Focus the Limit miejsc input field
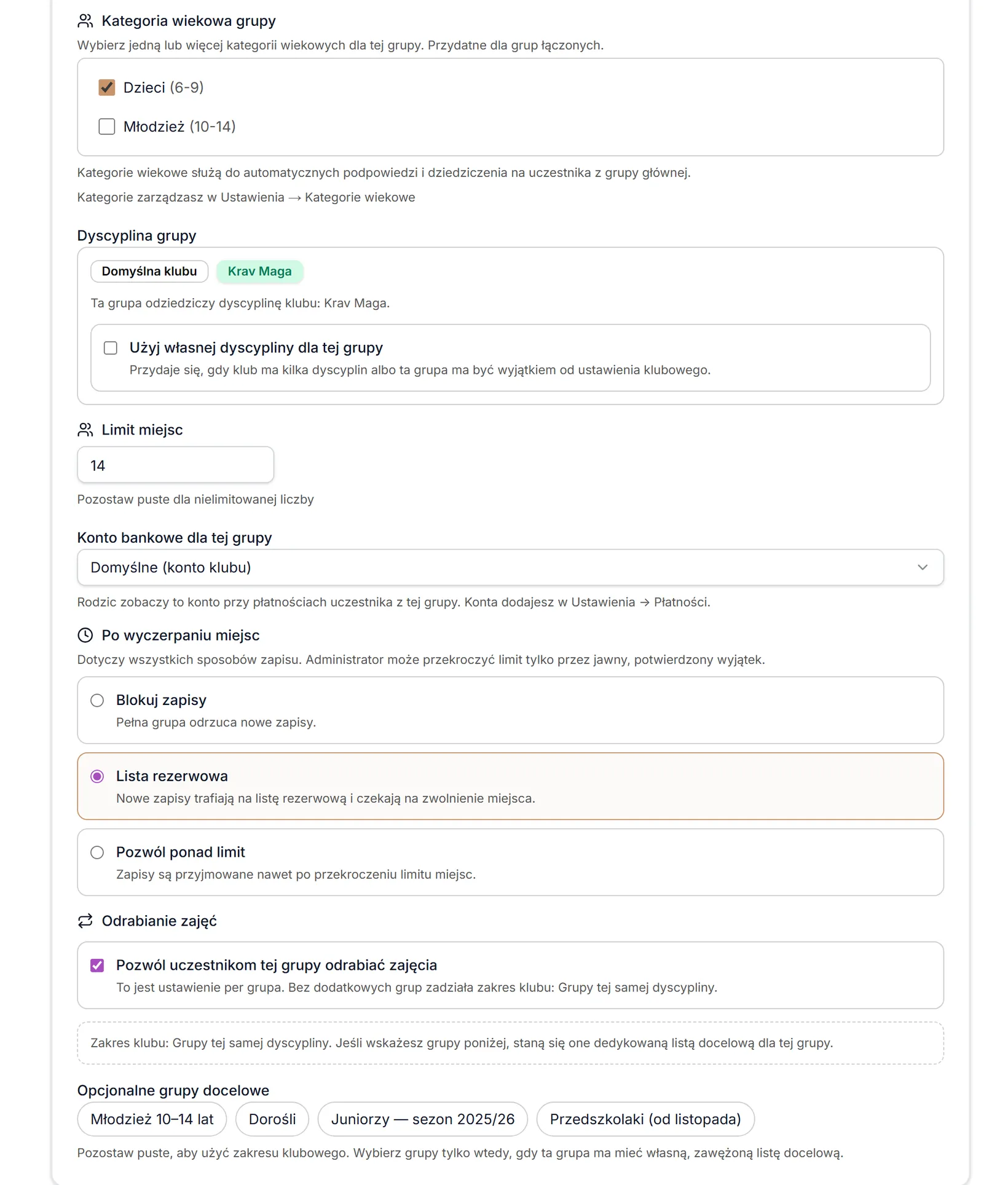 point(175,465)
